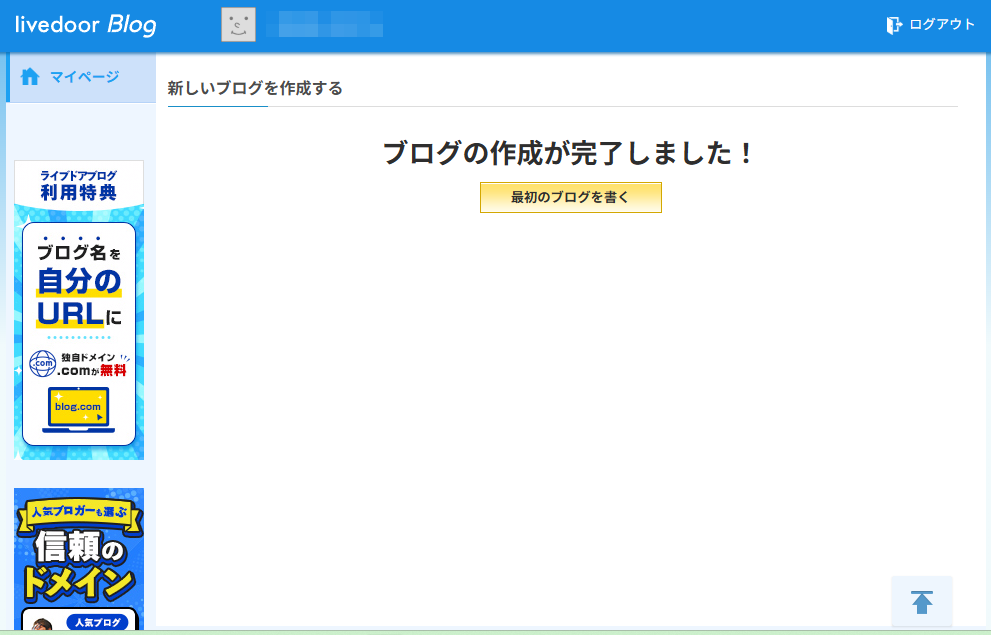Click the 人気ブロガーも選ぶ ribbon text
The height and width of the screenshot is (635, 991).
pos(79,512)
